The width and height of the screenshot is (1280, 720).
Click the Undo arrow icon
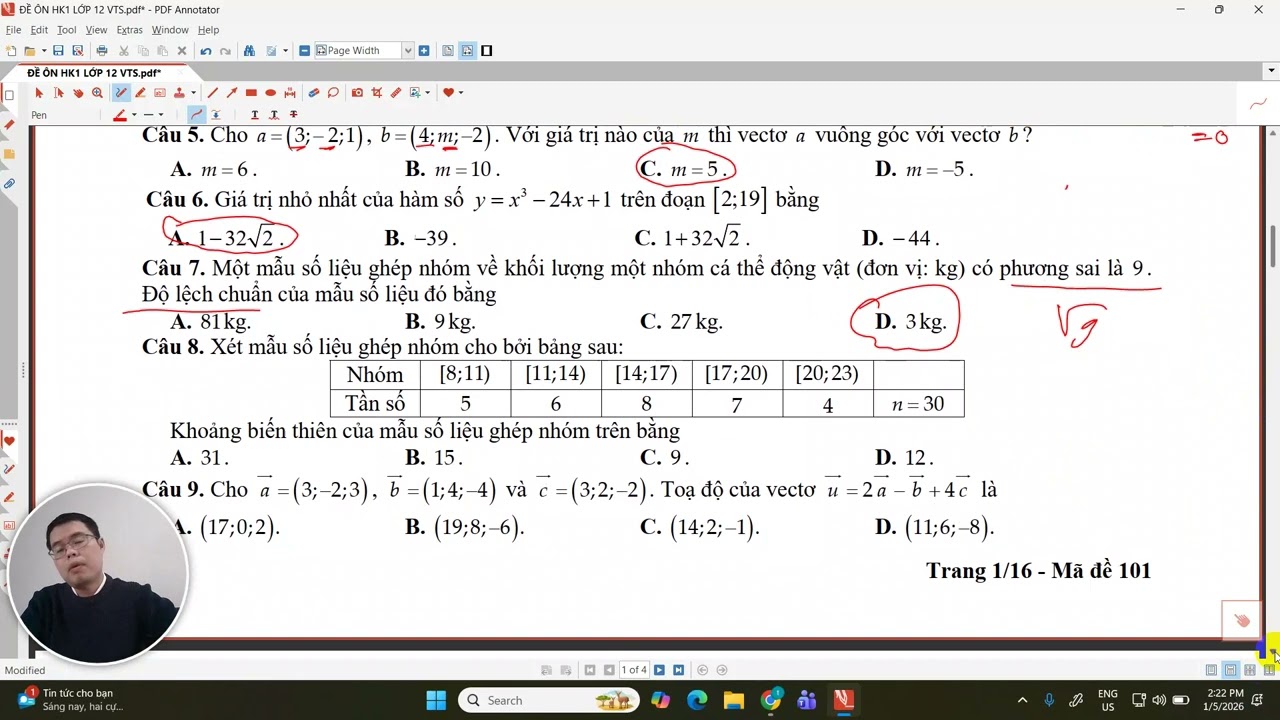click(x=206, y=51)
